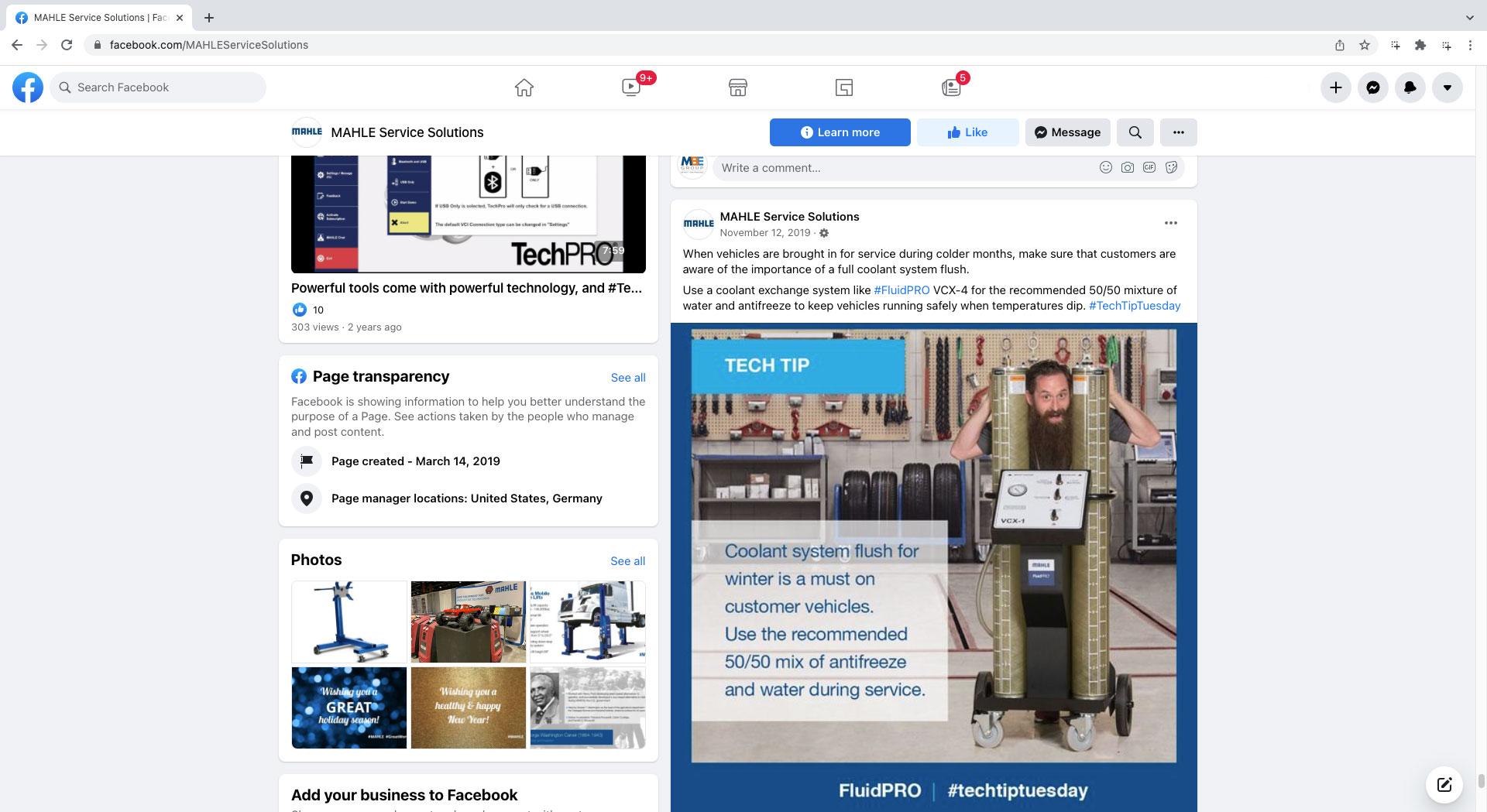Open the Create plus menu

coord(1336,87)
